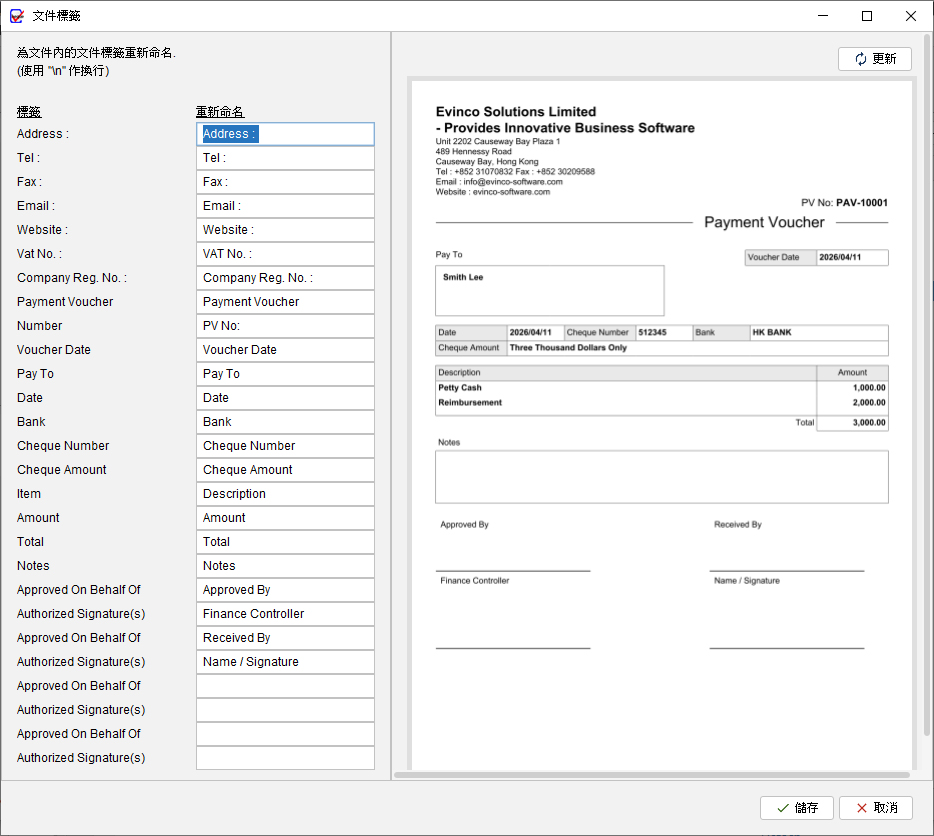
Task: Click PAV-10001 in the voucher preview
Action: tap(861, 203)
